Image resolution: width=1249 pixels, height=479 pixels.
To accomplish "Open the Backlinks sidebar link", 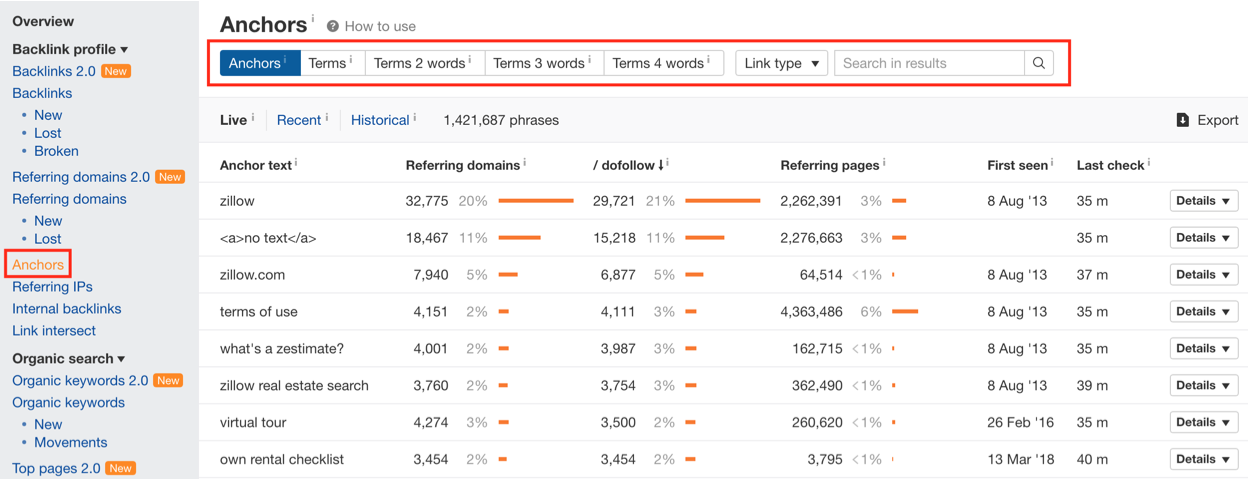I will tap(42, 93).
